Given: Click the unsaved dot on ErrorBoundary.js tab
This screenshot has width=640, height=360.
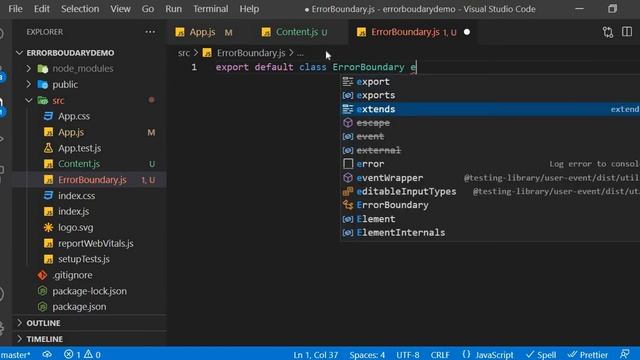Looking at the screenshot, I should (x=467, y=32).
